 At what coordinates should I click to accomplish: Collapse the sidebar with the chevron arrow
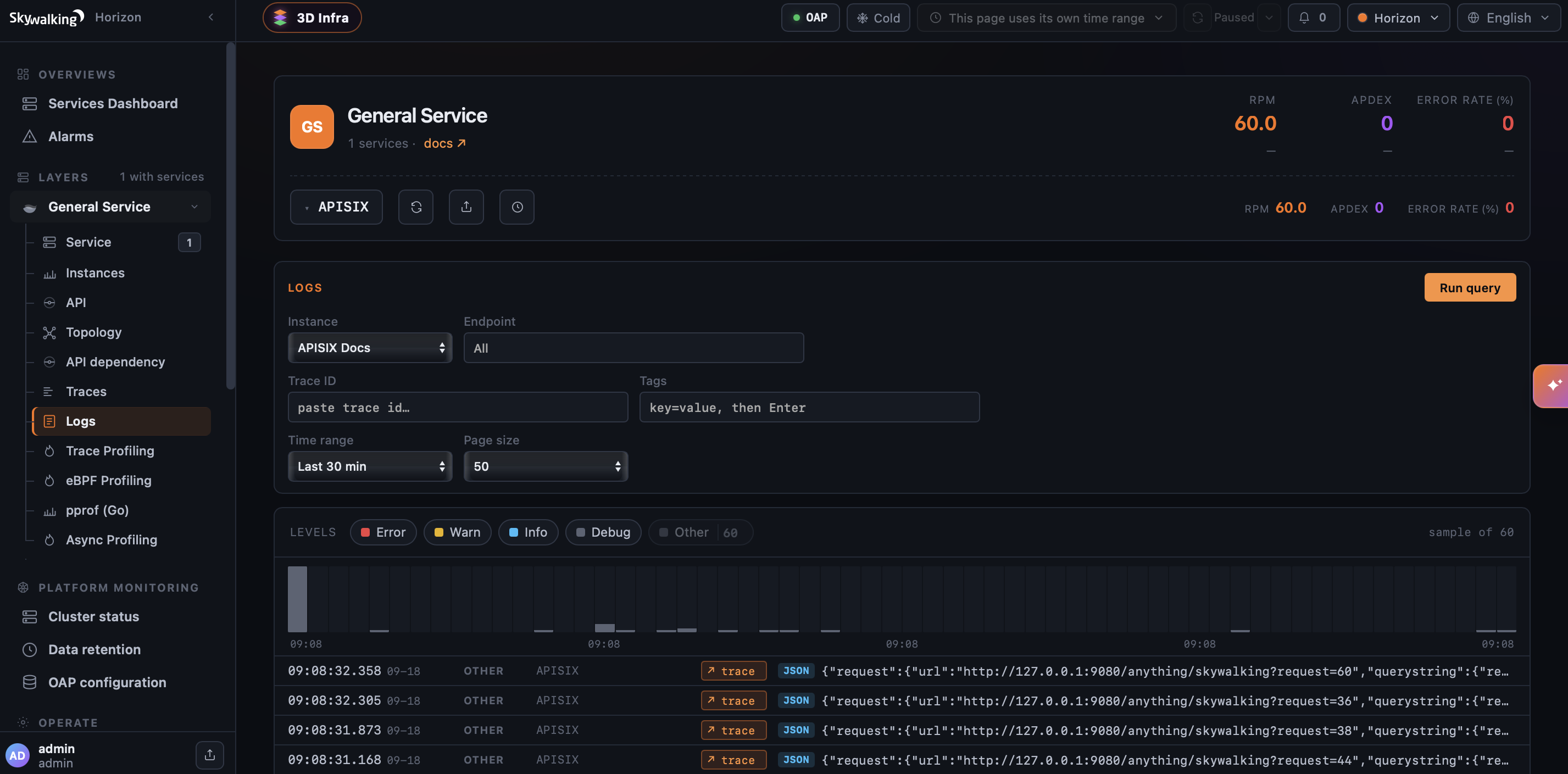(x=210, y=17)
